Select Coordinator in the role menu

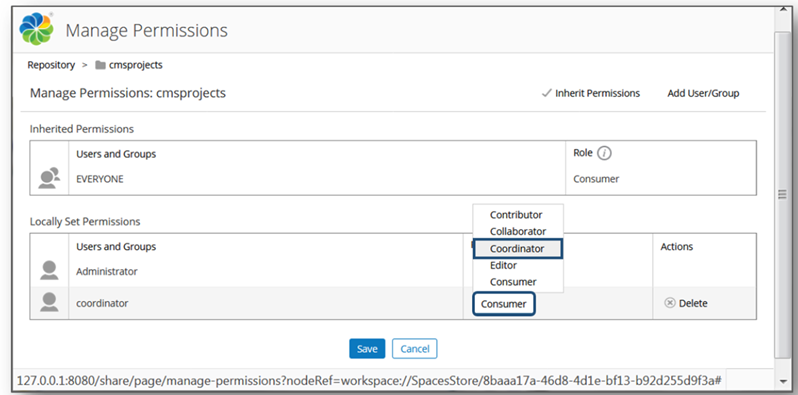518,249
